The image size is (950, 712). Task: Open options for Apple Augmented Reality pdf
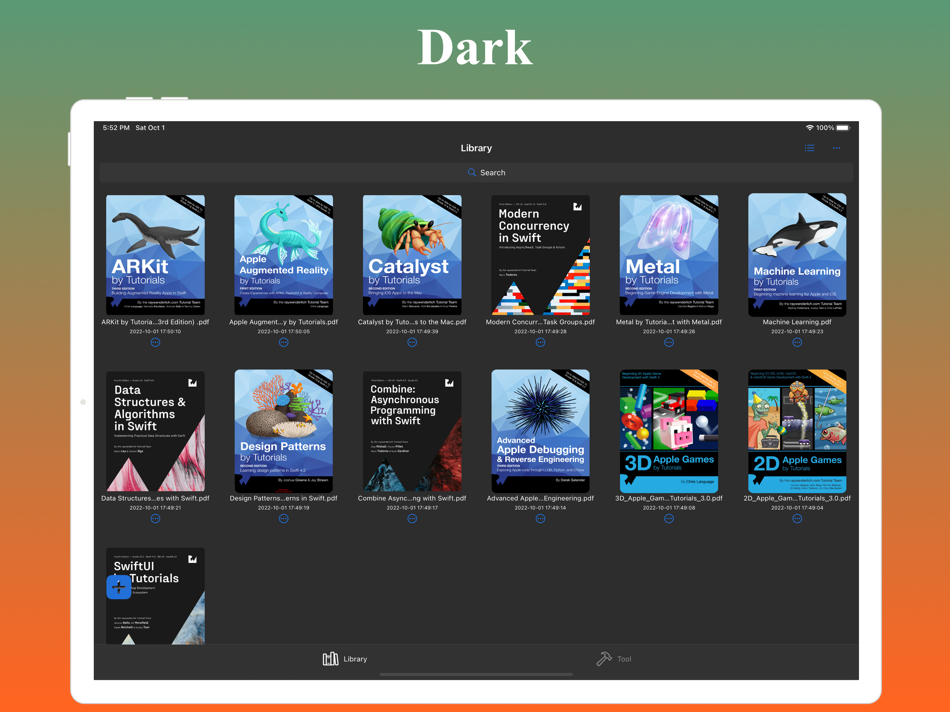tap(284, 342)
